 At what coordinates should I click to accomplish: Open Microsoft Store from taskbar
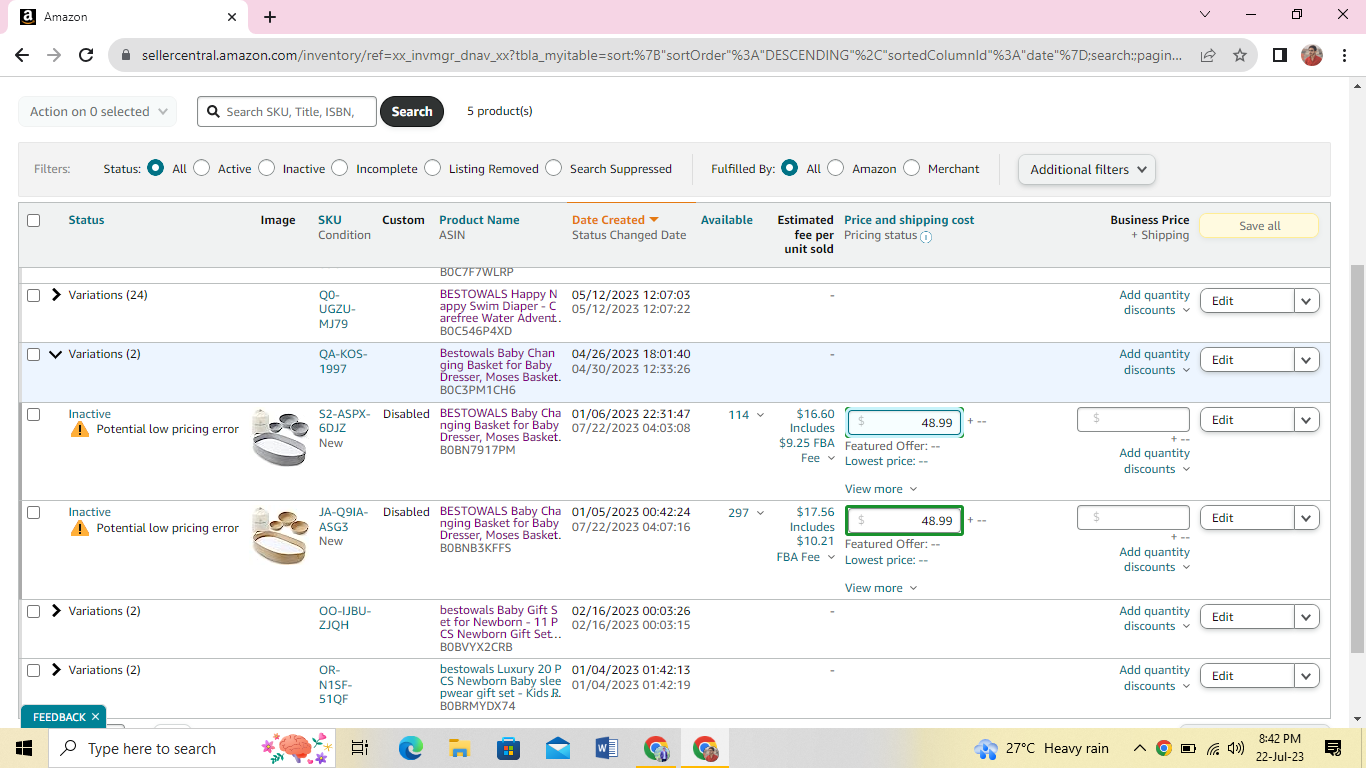click(509, 748)
